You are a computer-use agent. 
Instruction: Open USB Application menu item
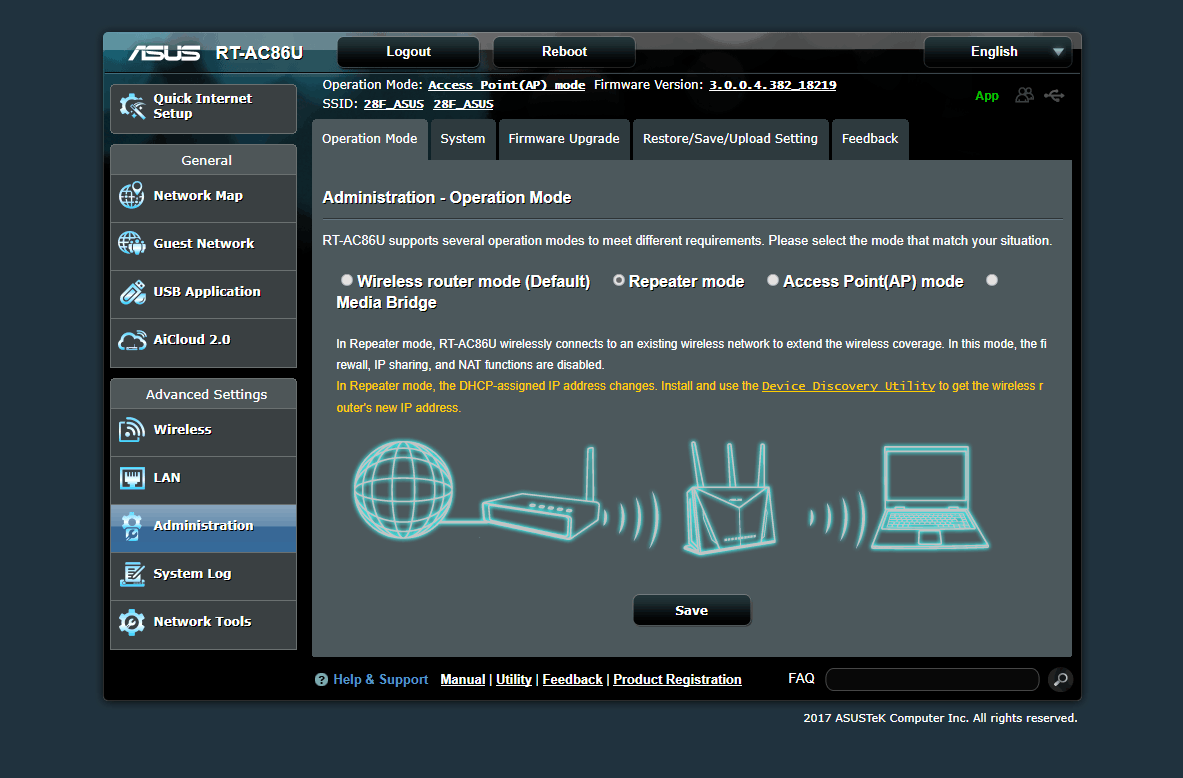click(203, 293)
